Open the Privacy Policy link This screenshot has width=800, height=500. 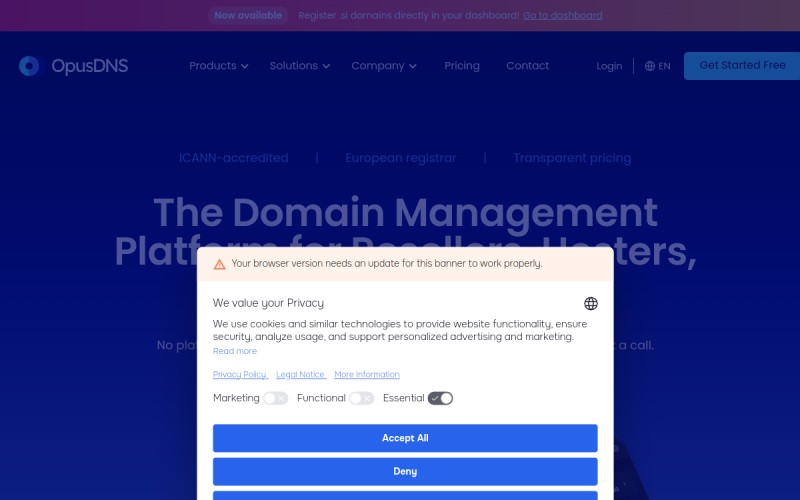(240, 374)
